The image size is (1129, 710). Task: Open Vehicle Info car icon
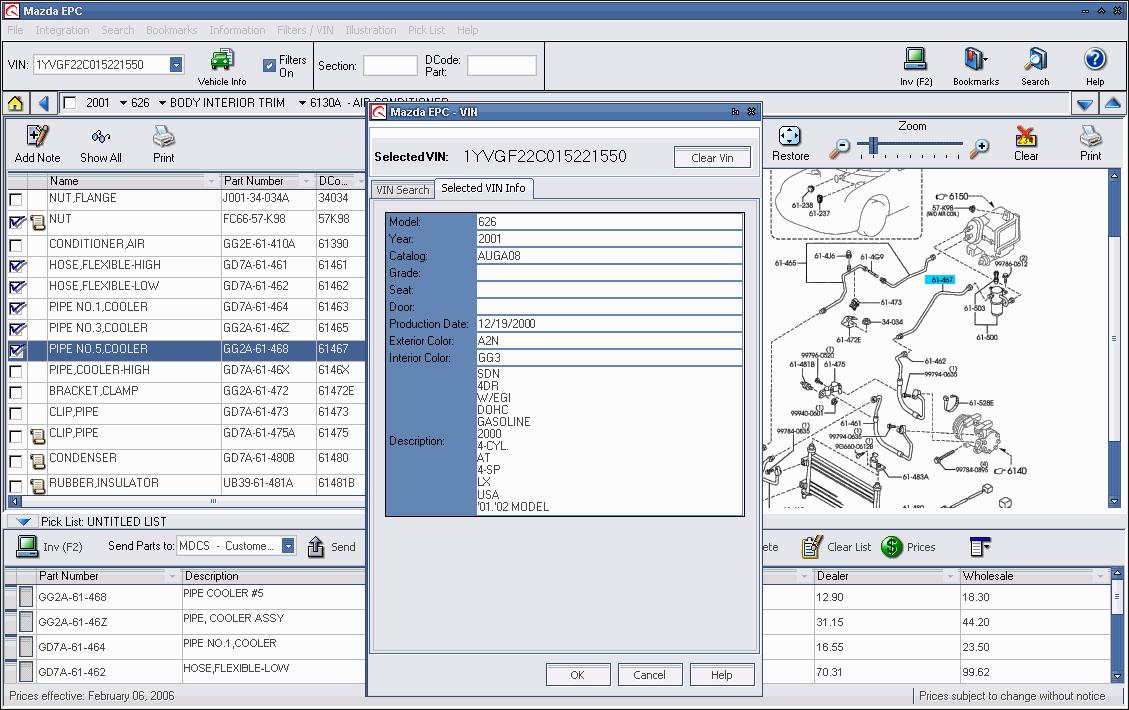pyautogui.click(x=222, y=61)
